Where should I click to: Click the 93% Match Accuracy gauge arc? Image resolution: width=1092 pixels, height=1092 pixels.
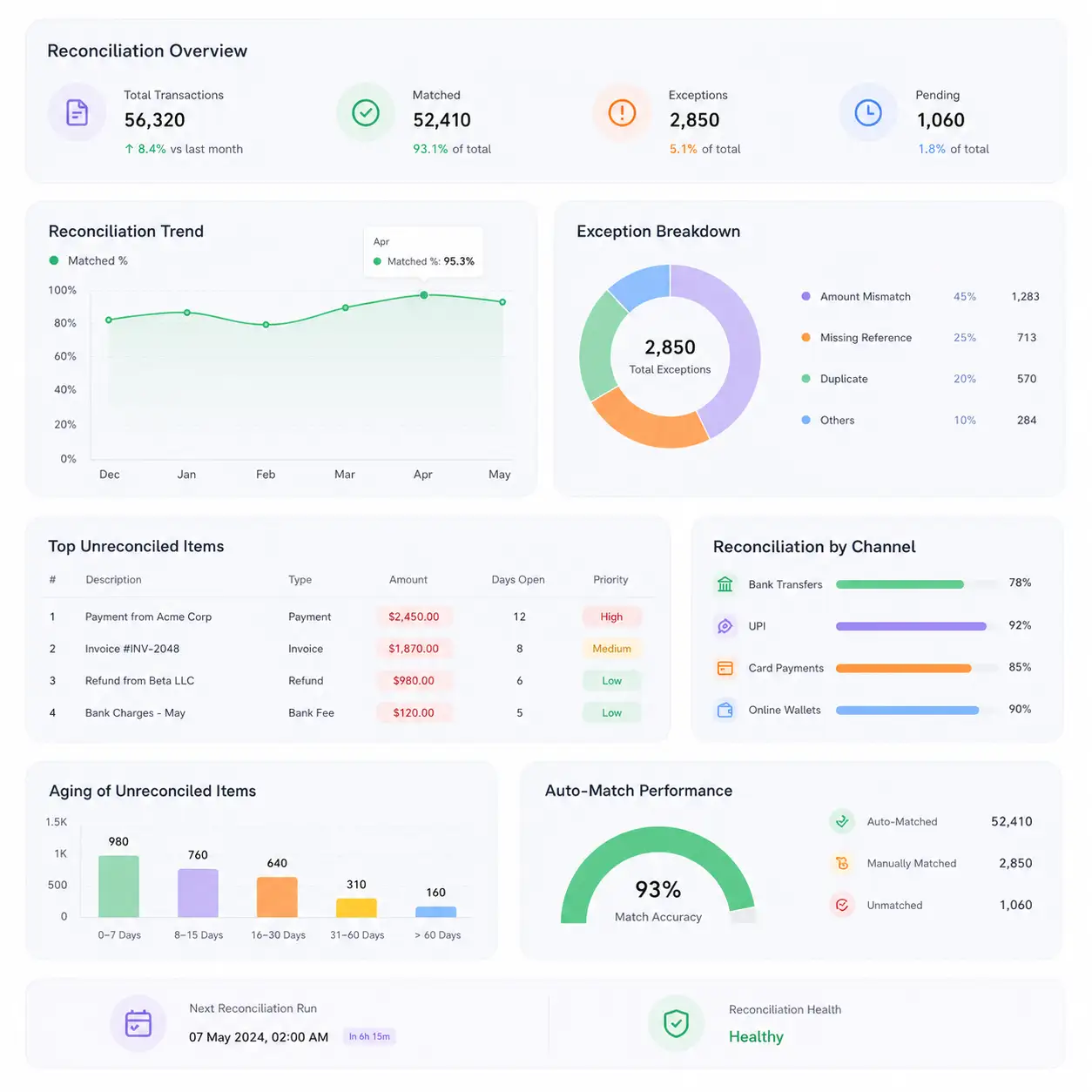click(x=658, y=841)
